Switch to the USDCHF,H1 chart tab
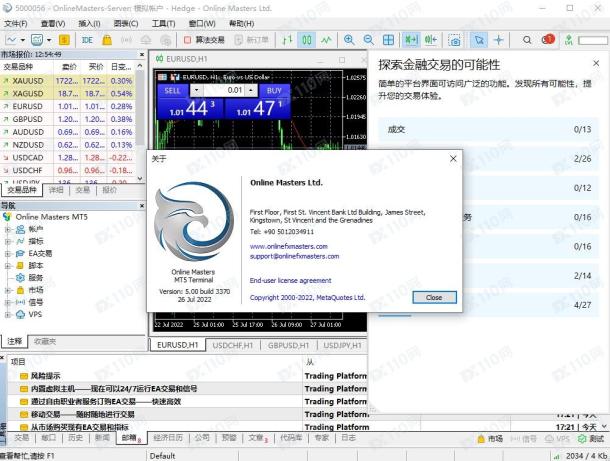 tap(233, 345)
